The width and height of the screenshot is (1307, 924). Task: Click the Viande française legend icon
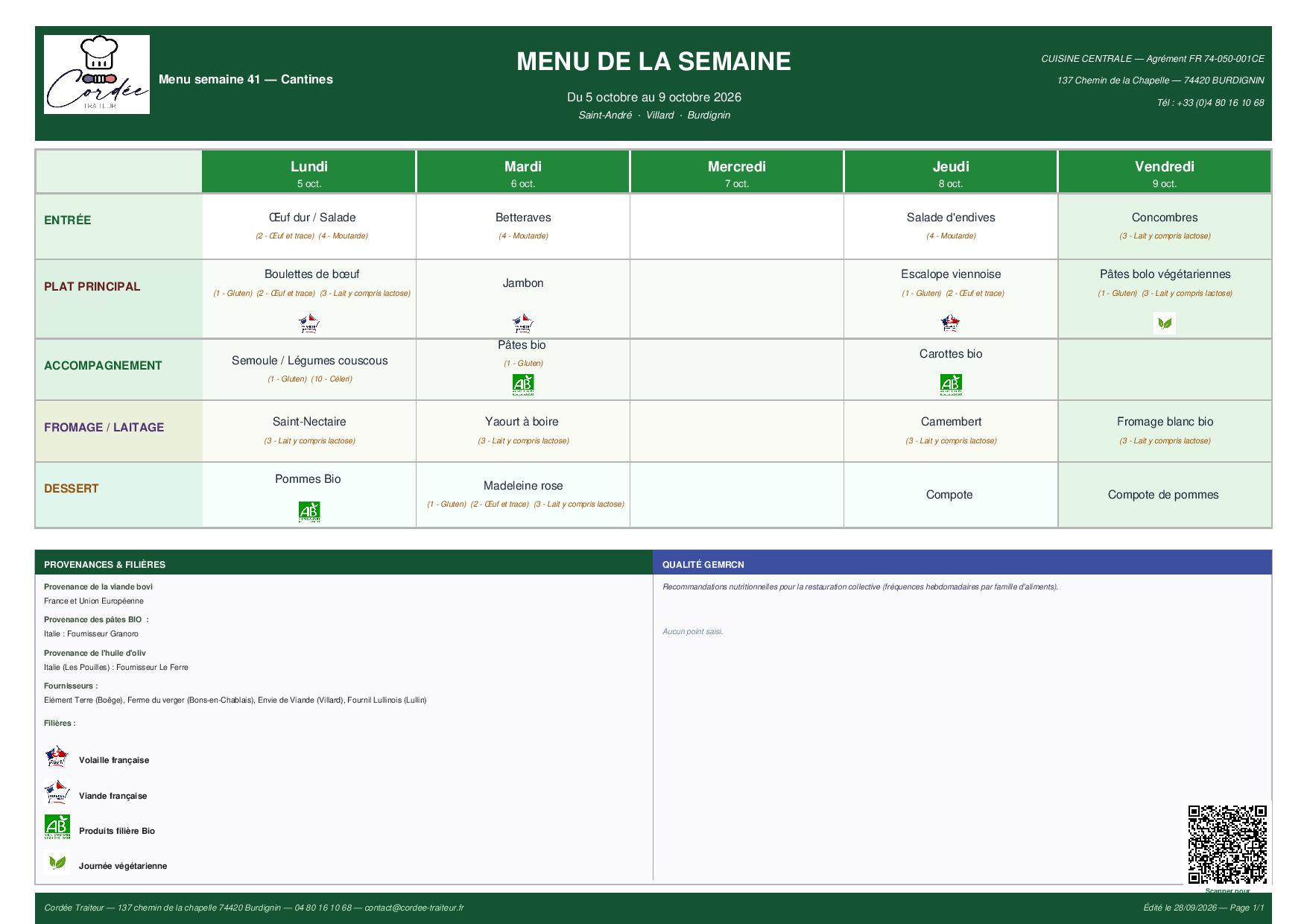click(57, 792)
